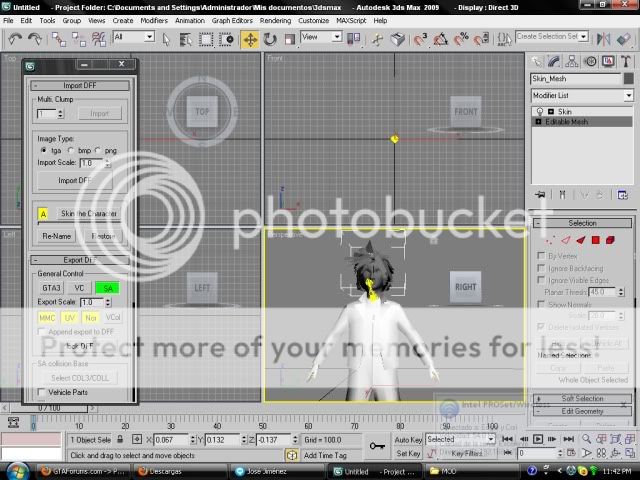Select the bmp image type radio
Viewport: 640px width, 480px height.
(x=72, y=150)
